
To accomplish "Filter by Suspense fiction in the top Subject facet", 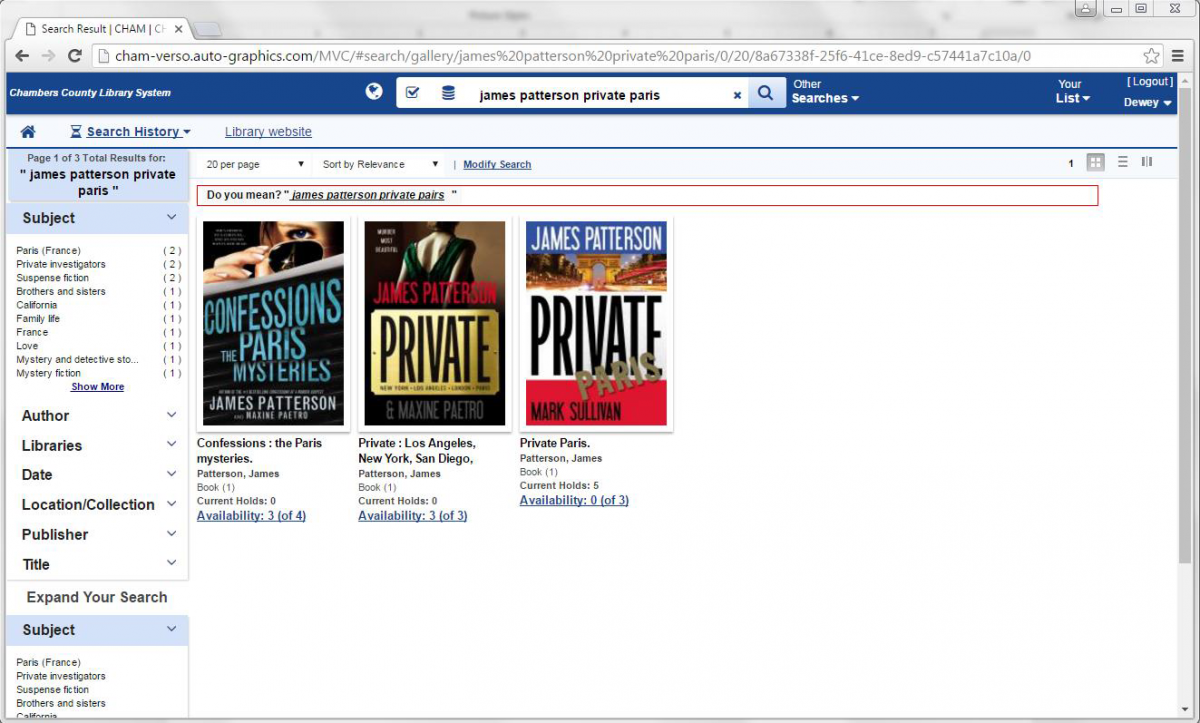I will 53,278.
